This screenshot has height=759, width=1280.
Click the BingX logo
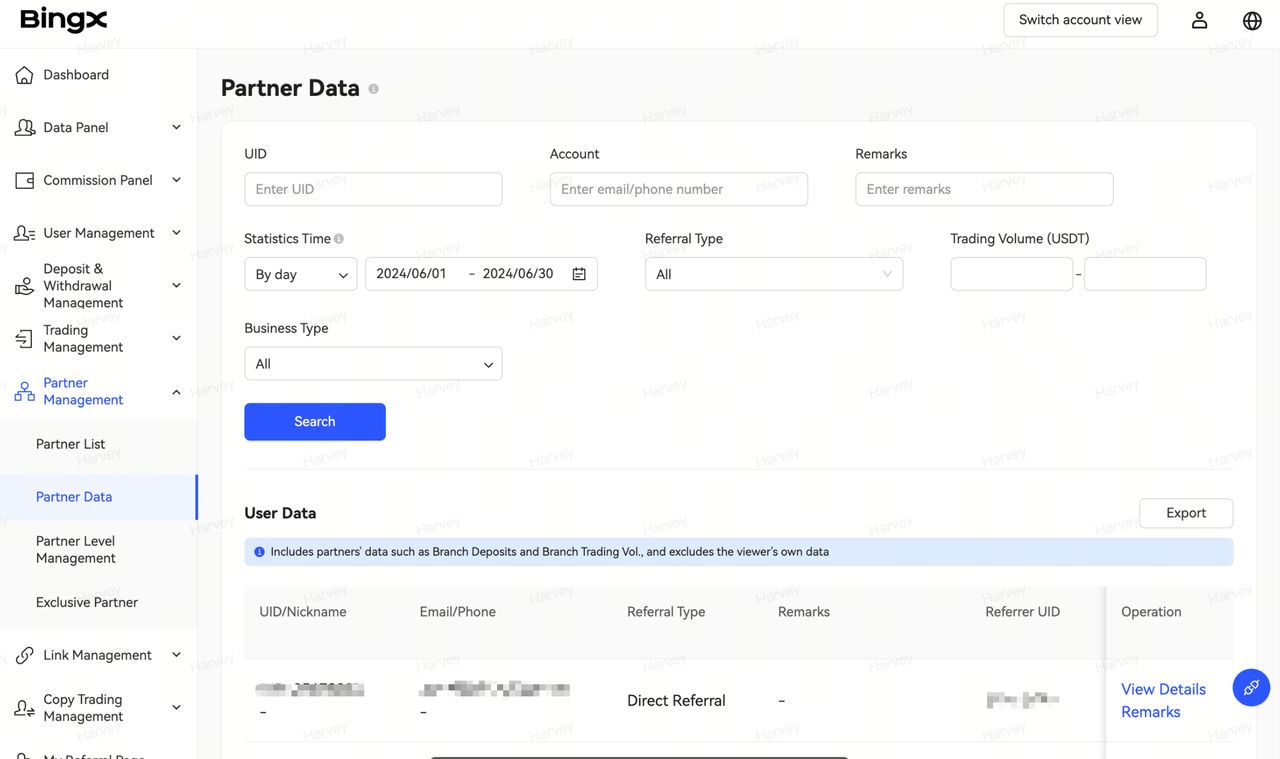tap(63, 20)
